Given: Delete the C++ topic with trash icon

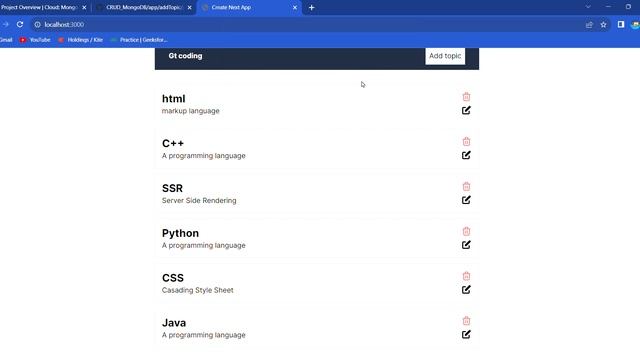Looking at the screenshot, I should pos(466,142).
